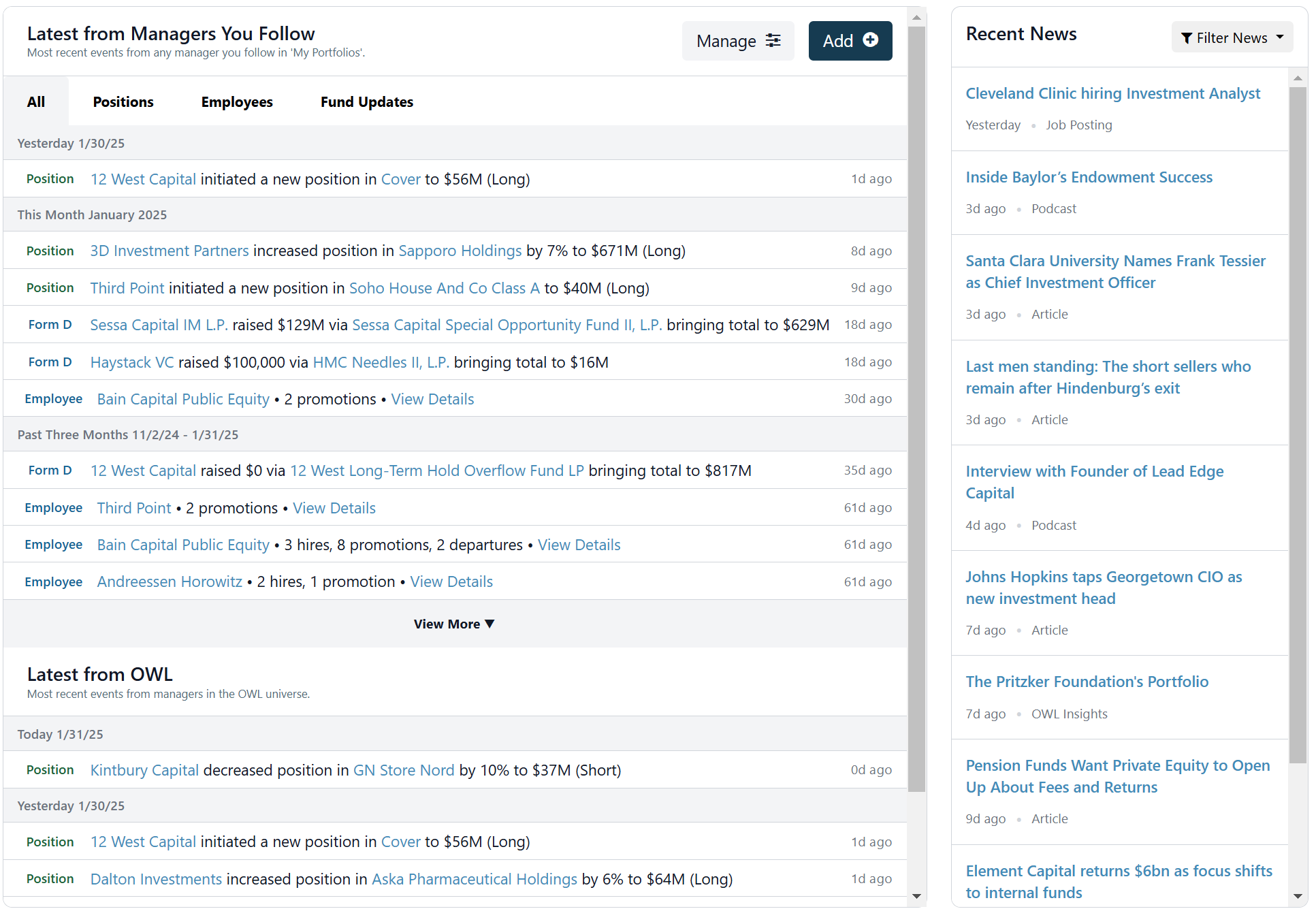View Details for the Andreessen Horowitz employee update
Viewport: 1316px width, 909px height.
(451, 581)
